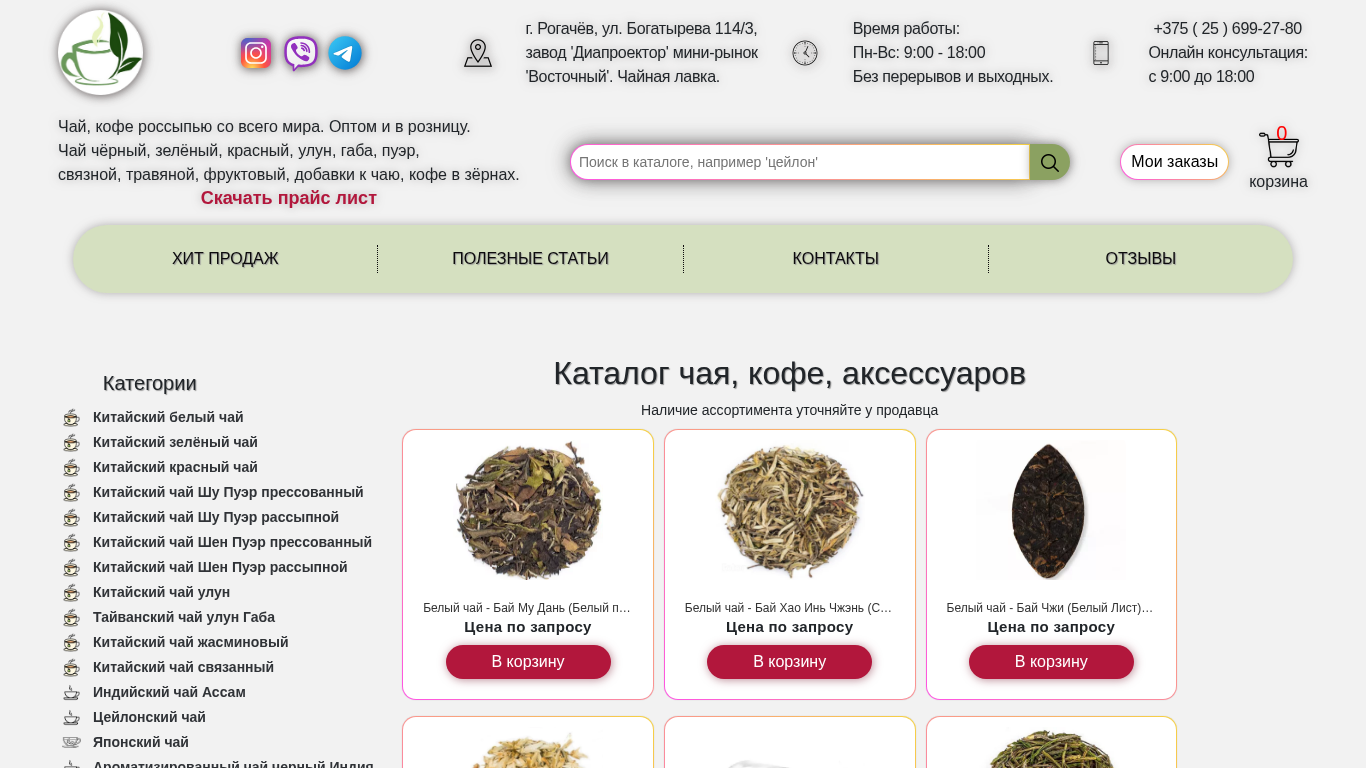Select category Китайский зелёный чай
Viewport: 1366px width, 768px height.
175,442
